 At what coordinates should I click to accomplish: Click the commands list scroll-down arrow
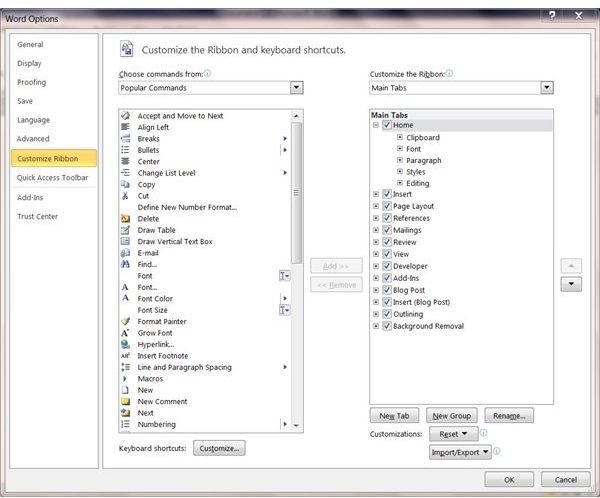point(296,425)
